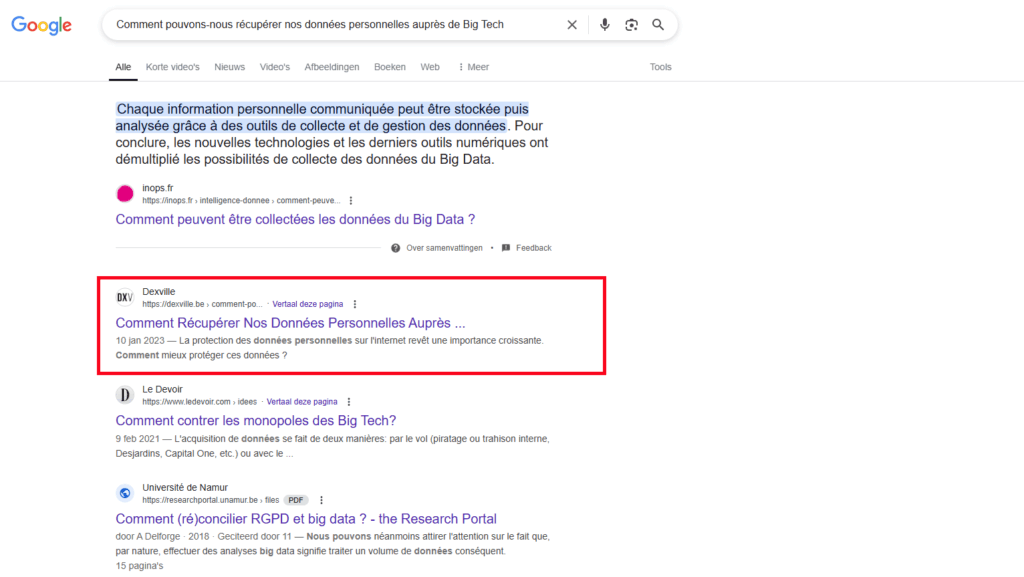Submit search with magnifying glass icon

tap(658, 25)
